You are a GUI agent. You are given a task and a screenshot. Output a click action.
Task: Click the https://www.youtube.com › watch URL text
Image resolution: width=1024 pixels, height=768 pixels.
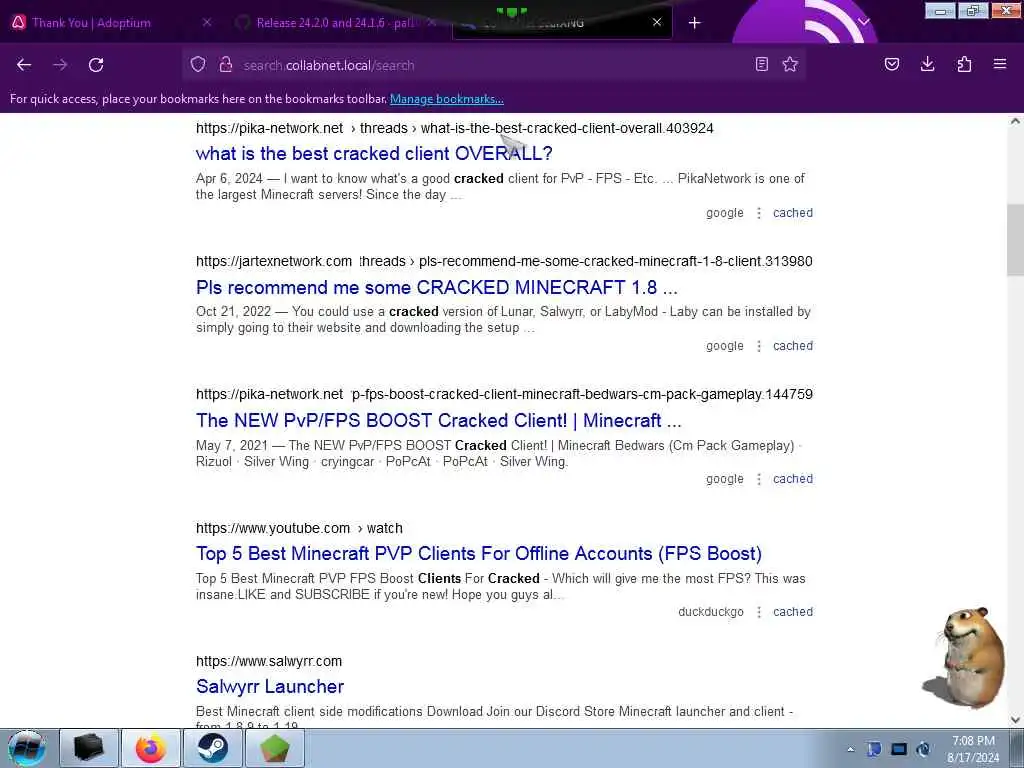[299, 528]
